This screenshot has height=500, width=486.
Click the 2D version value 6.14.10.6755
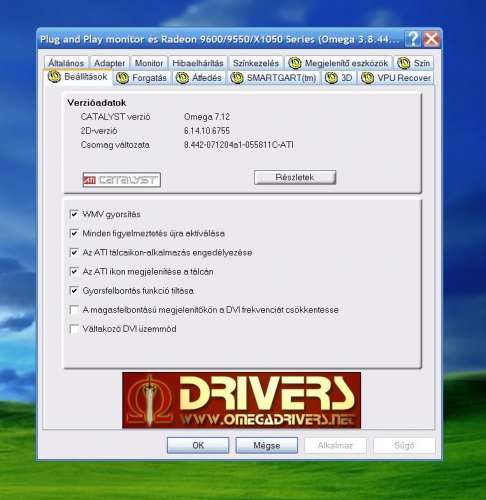click(x=207, y=131)
